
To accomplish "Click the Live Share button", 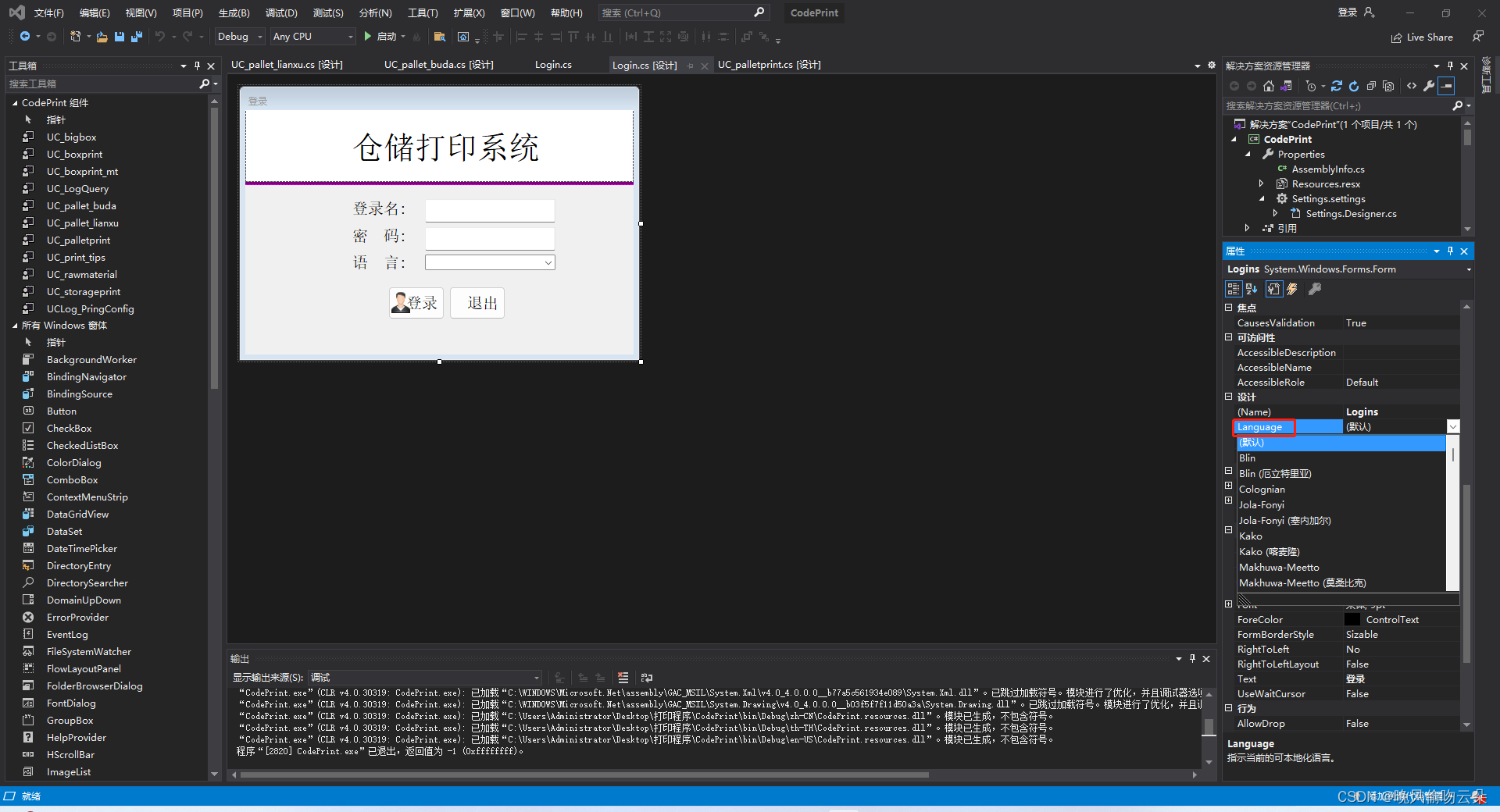I will click(1422, 37).
